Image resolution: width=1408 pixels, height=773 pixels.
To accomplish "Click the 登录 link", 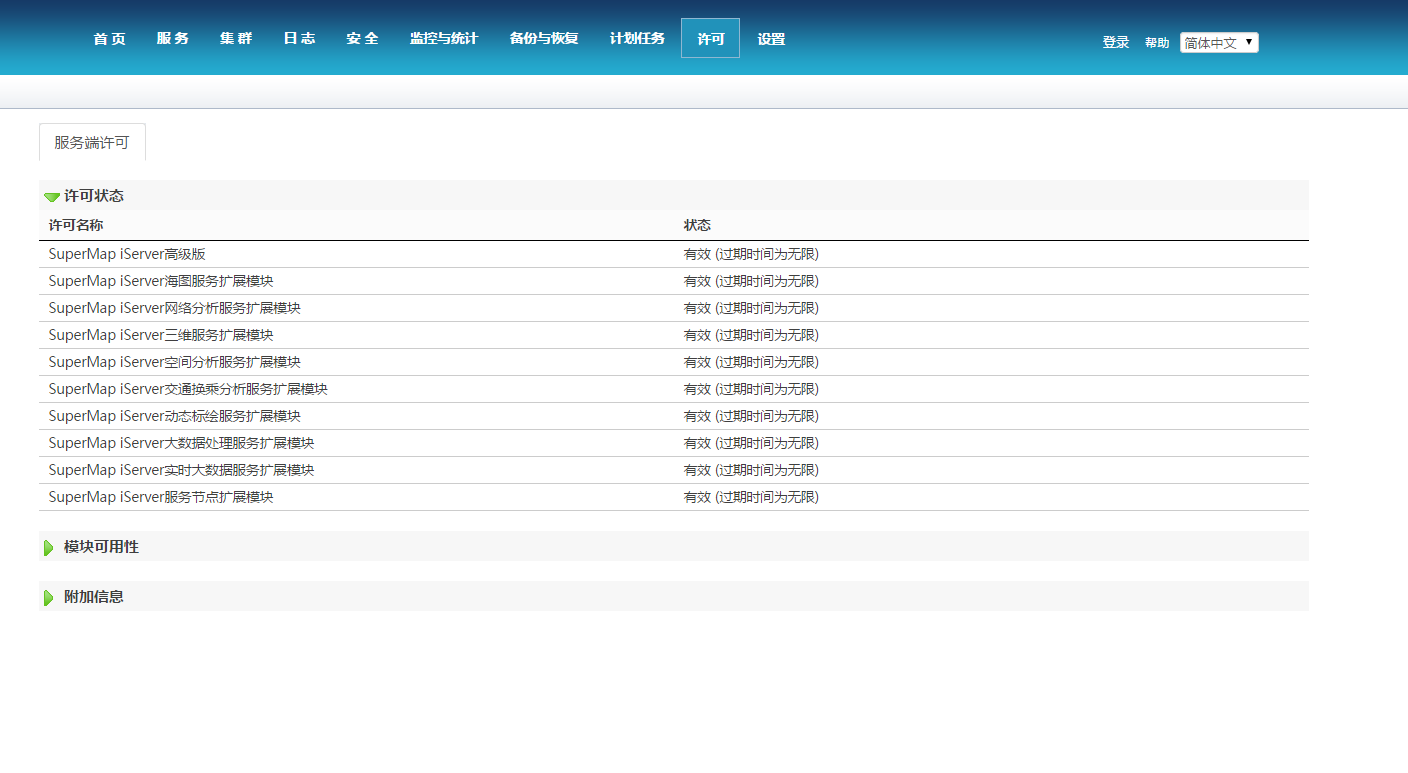I will [x=1115, y=43].
